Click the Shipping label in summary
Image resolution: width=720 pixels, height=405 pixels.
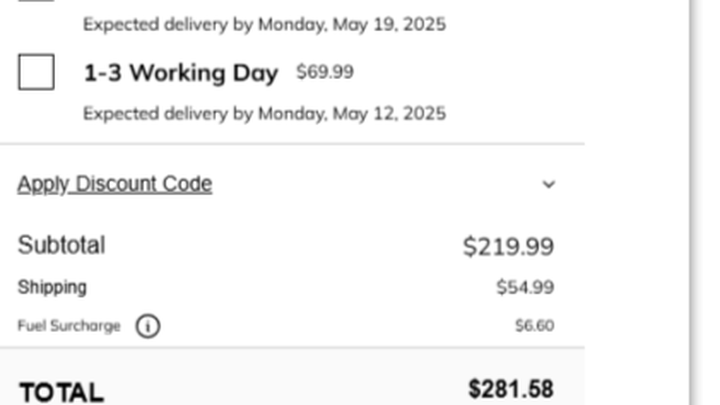pyautogui.click(x=52, y=287)
